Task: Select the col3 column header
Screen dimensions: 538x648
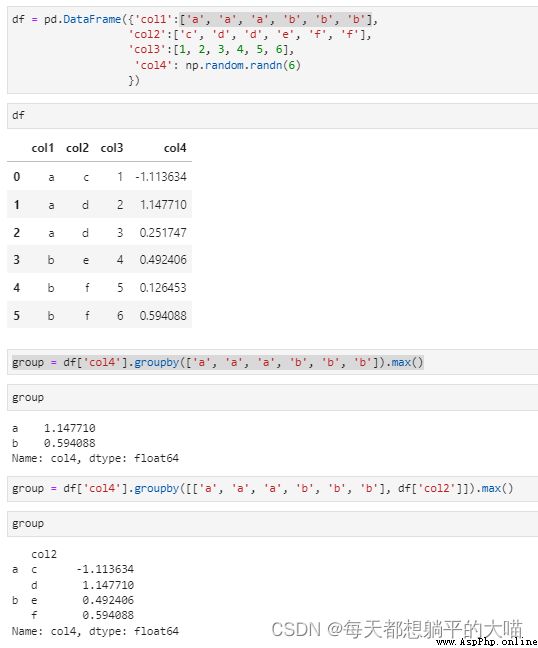Action: [112, 148]
